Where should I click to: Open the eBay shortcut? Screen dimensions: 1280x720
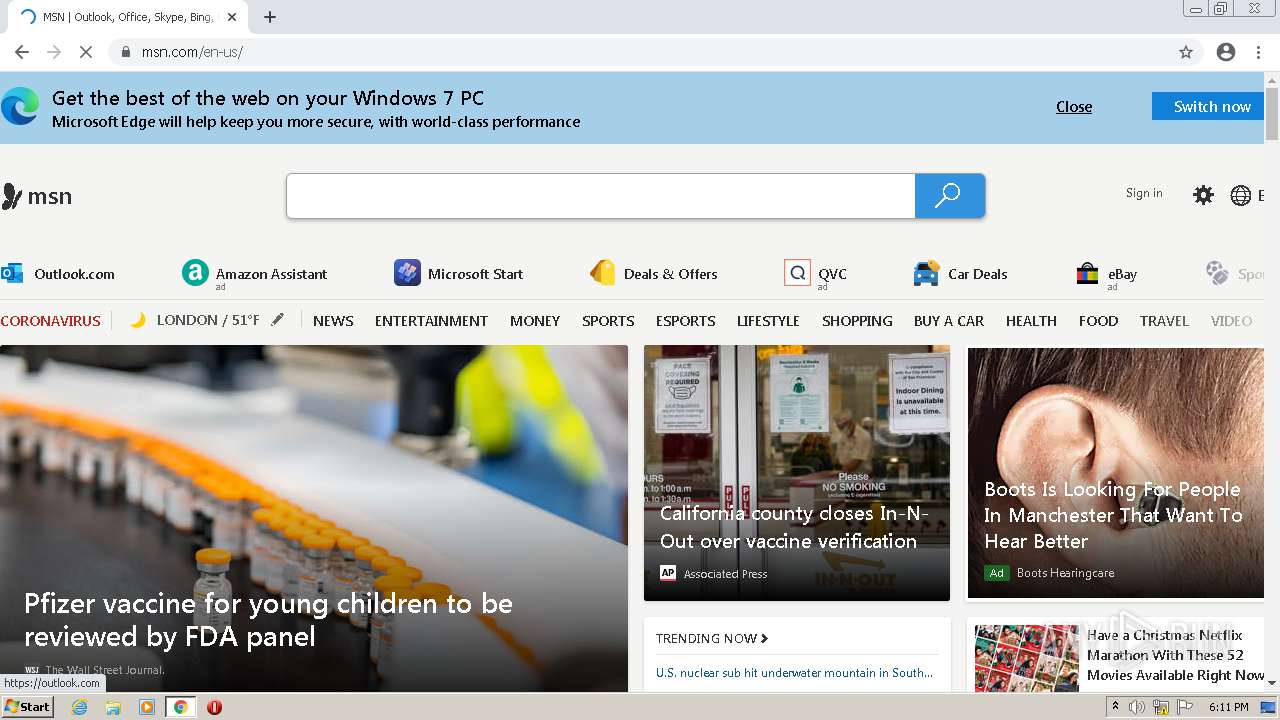[1106, 274]
